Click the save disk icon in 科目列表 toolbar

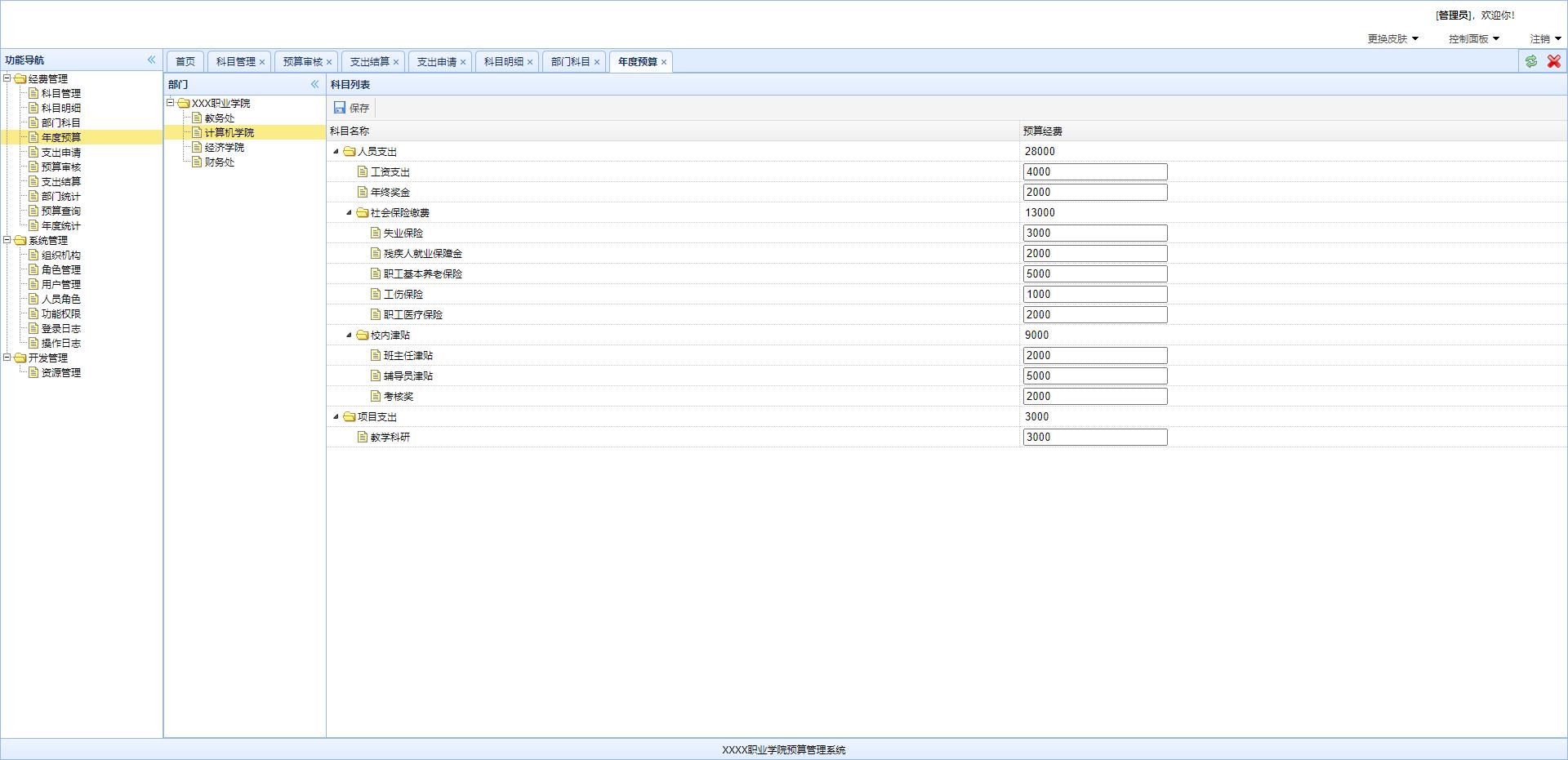coord(340,107)
